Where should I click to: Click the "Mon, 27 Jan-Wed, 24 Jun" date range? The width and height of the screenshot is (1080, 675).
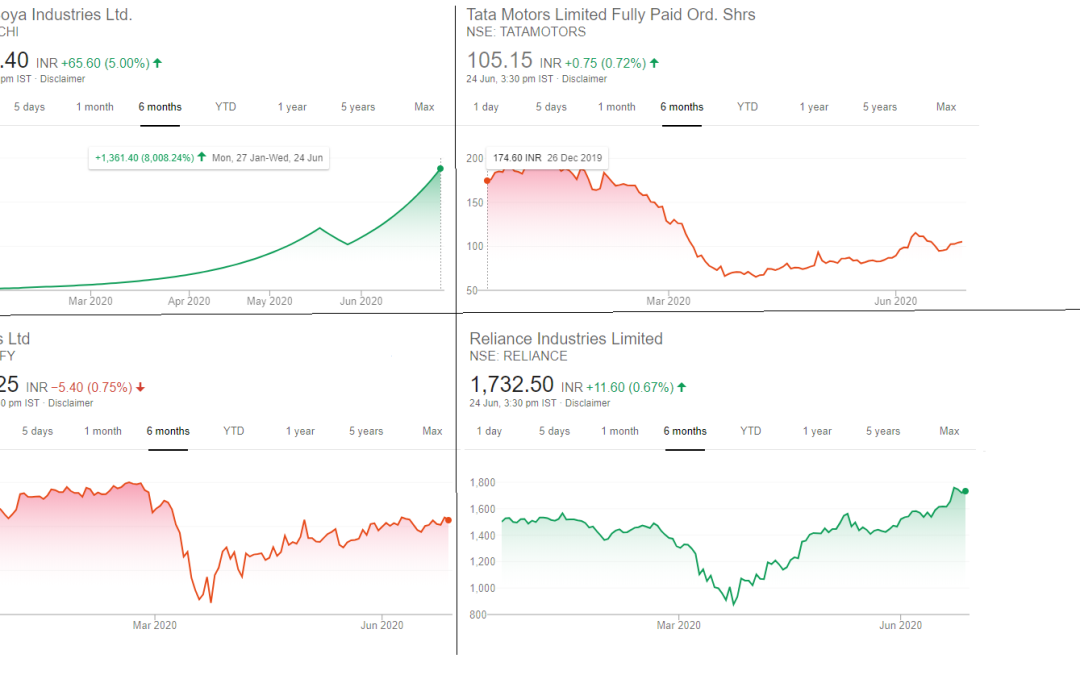(x=267, y=158)
